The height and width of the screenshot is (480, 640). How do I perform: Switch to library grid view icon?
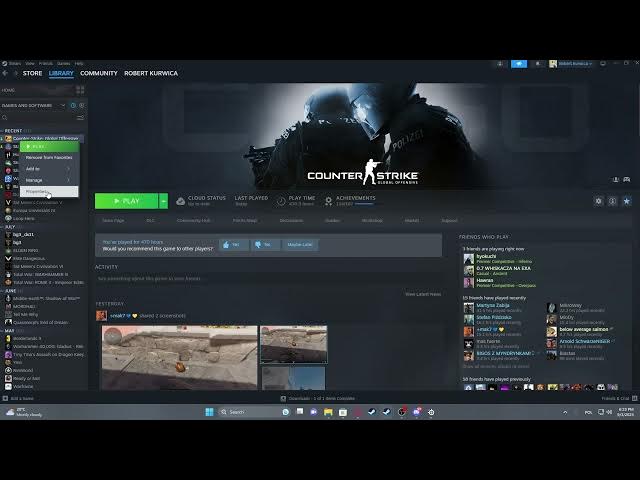80,90
